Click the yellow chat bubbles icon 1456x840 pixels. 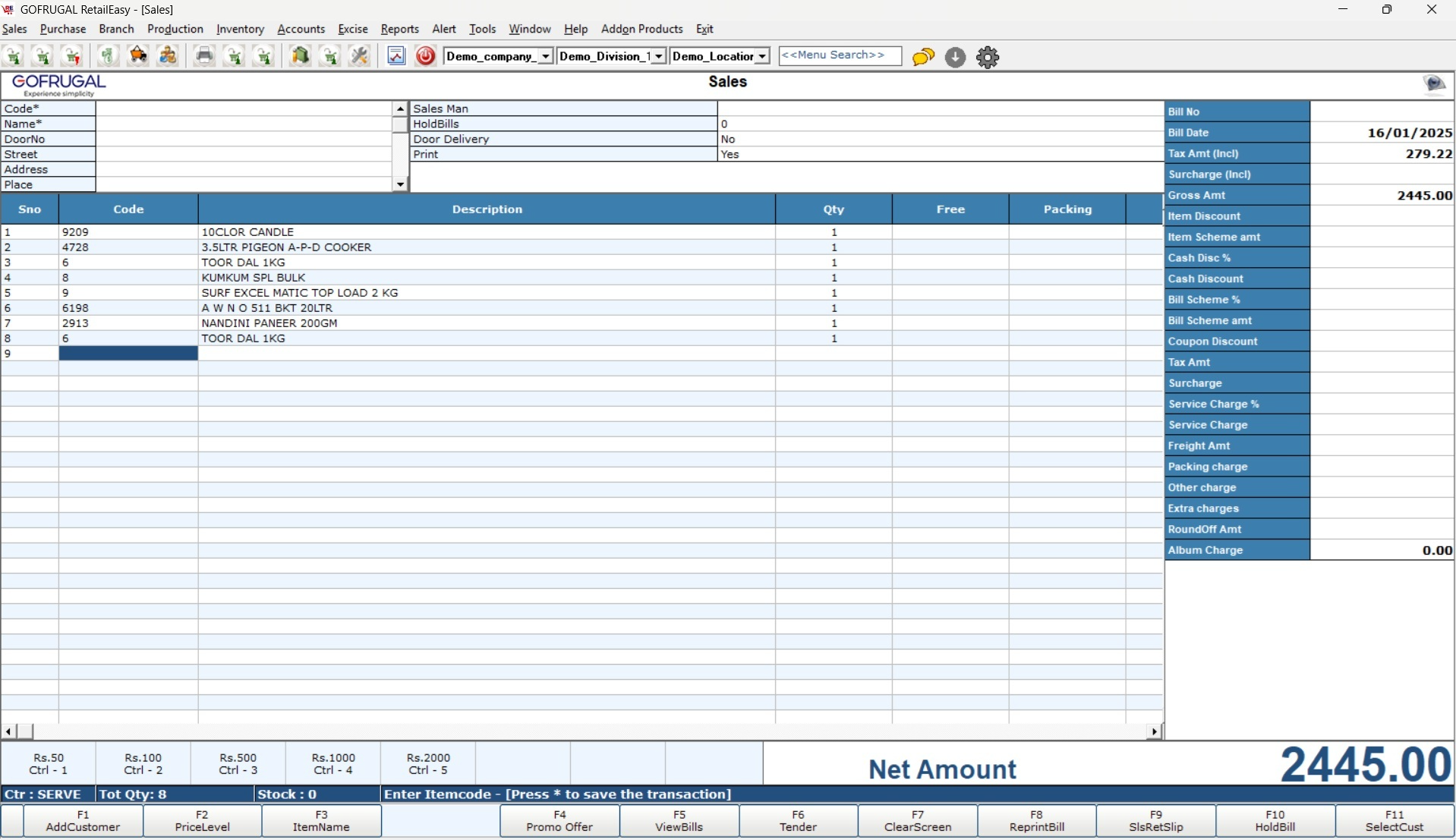click(923, 57)
